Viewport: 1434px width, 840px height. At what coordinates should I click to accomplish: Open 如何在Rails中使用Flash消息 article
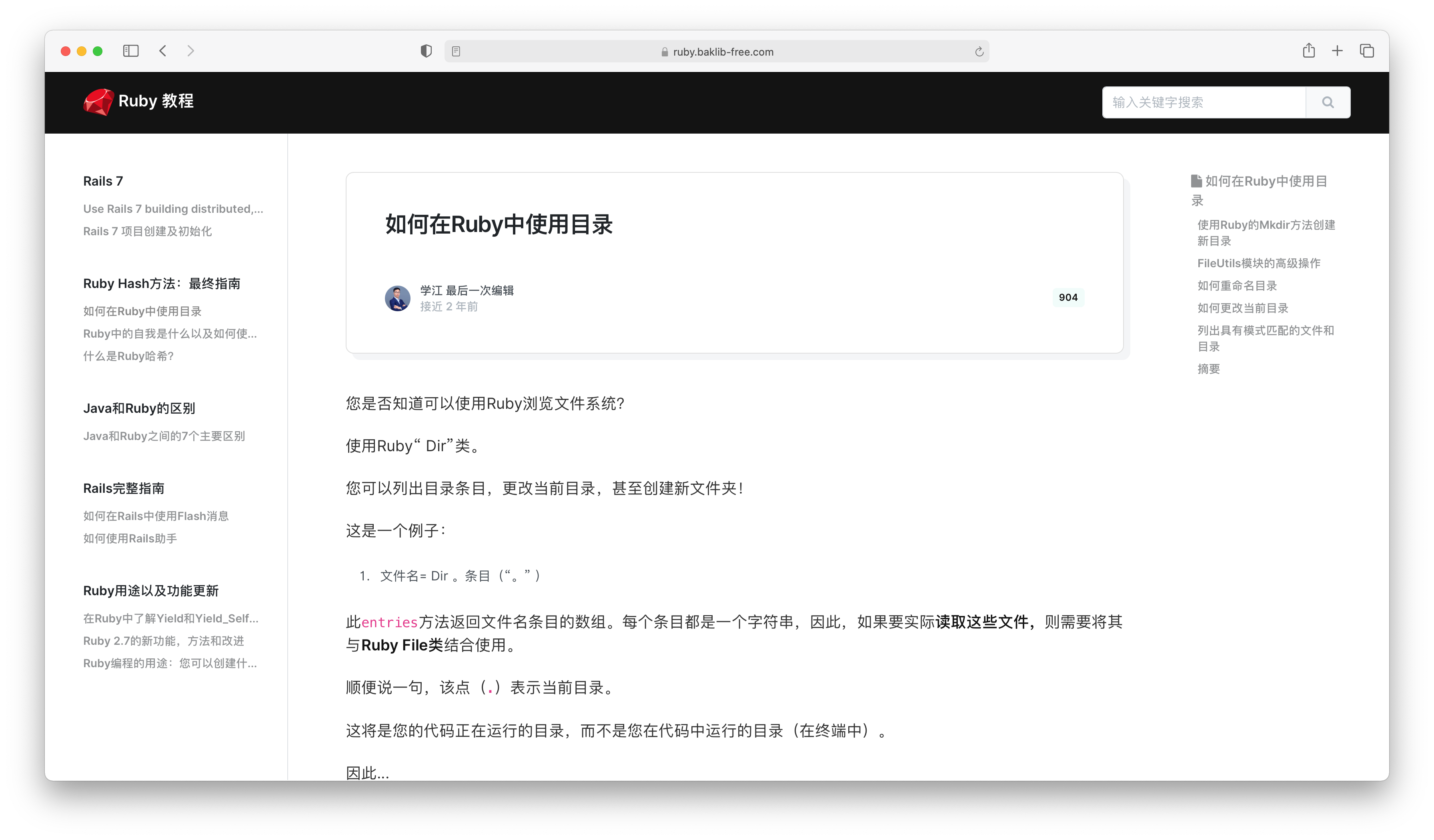(x=156, y=516)
